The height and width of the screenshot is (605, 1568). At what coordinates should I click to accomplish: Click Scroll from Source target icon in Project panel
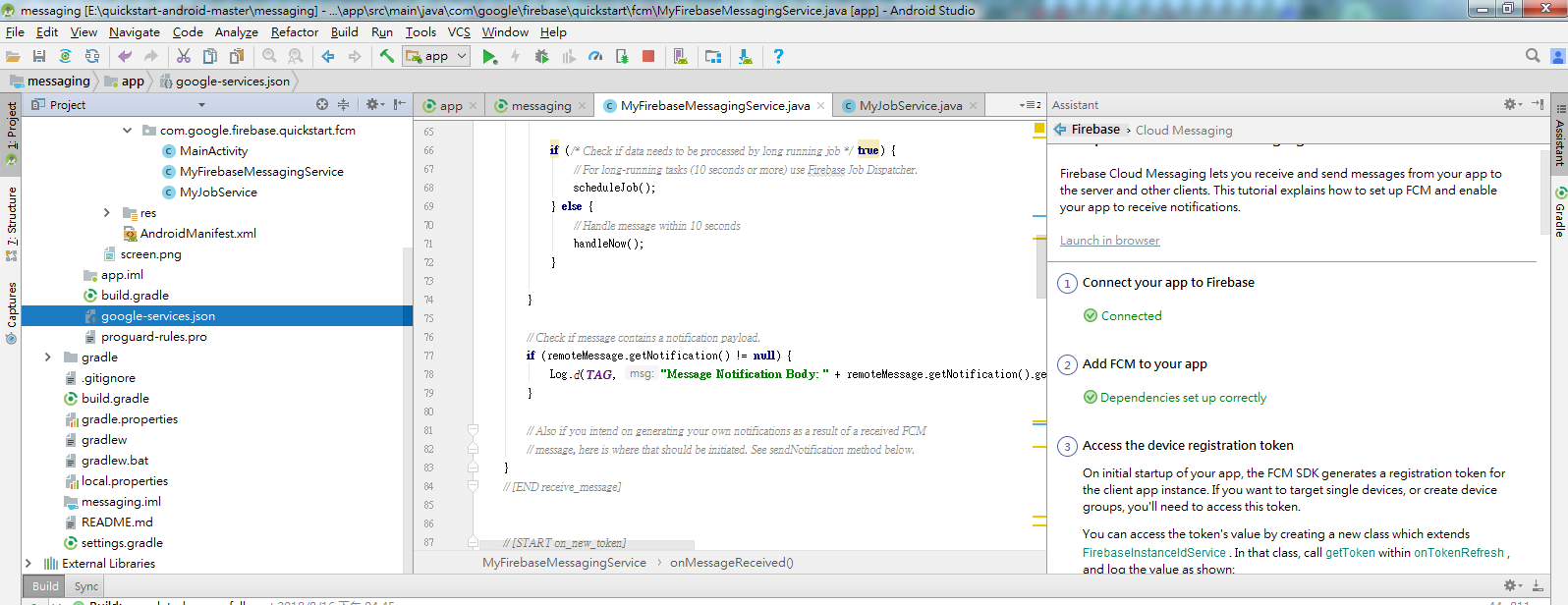click(322, 104)
